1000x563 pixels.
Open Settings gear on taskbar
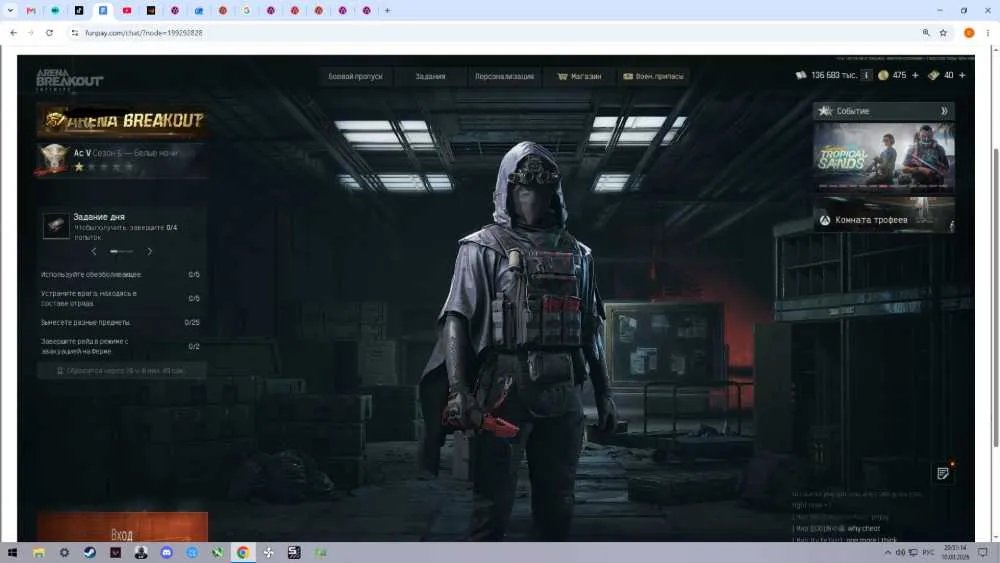(64, 553)
